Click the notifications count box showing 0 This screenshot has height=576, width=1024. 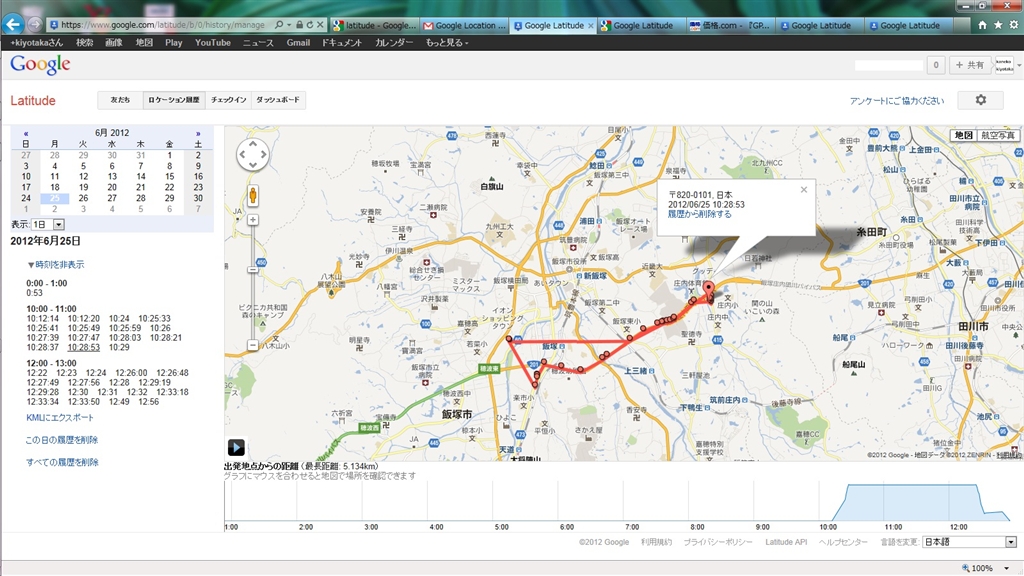pyautogui.click(x=936, y=65)
